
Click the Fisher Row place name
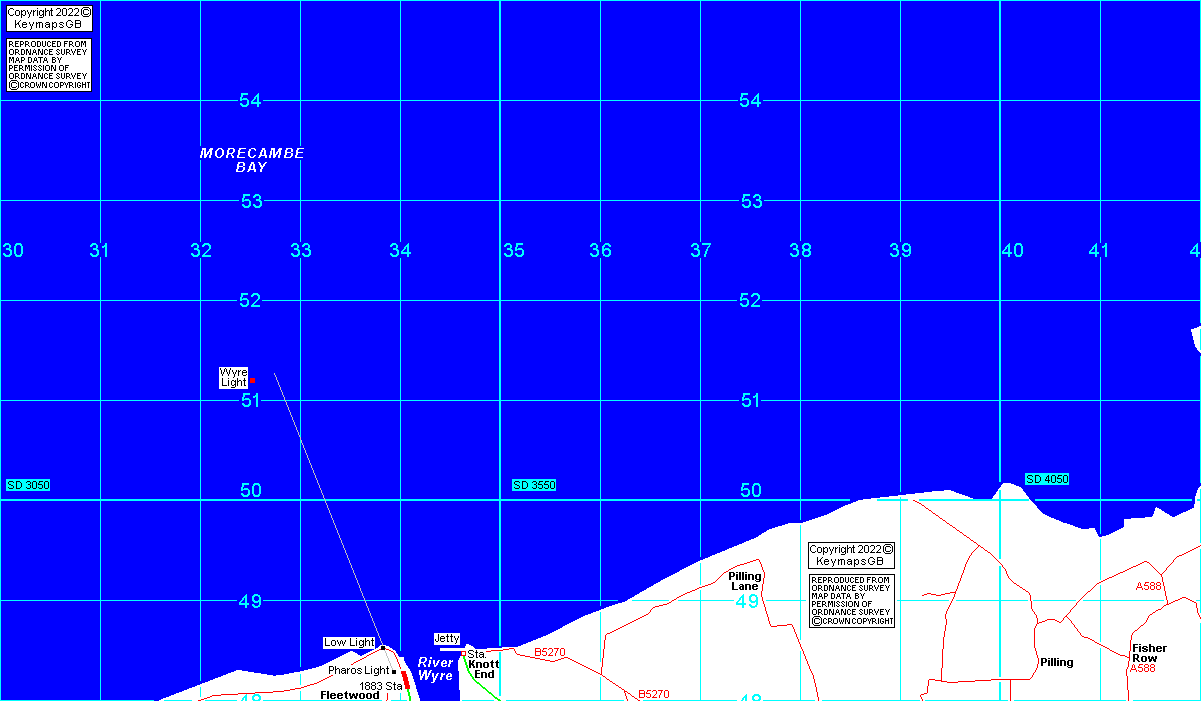pos(1149,653)
